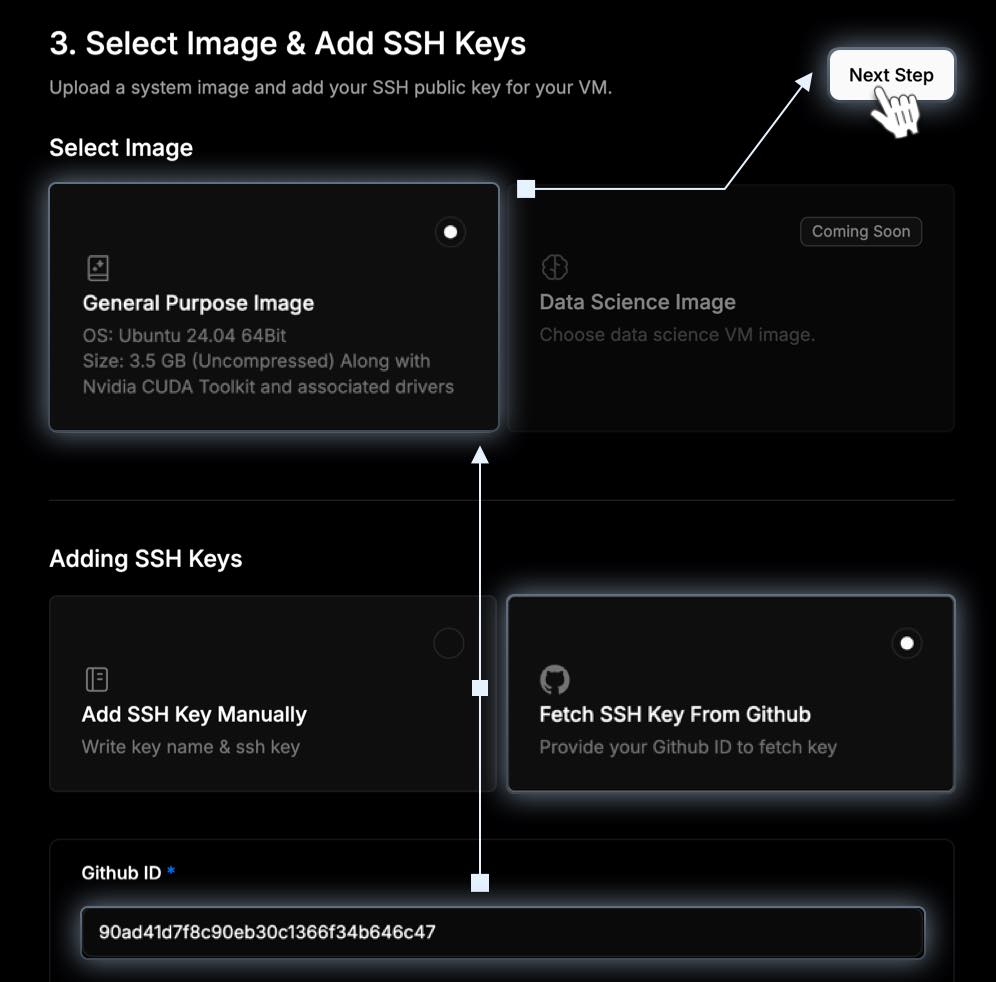This screenshot has width=996, height=982.
Task: Focus the Github ID input field
Action: (502, 932)
